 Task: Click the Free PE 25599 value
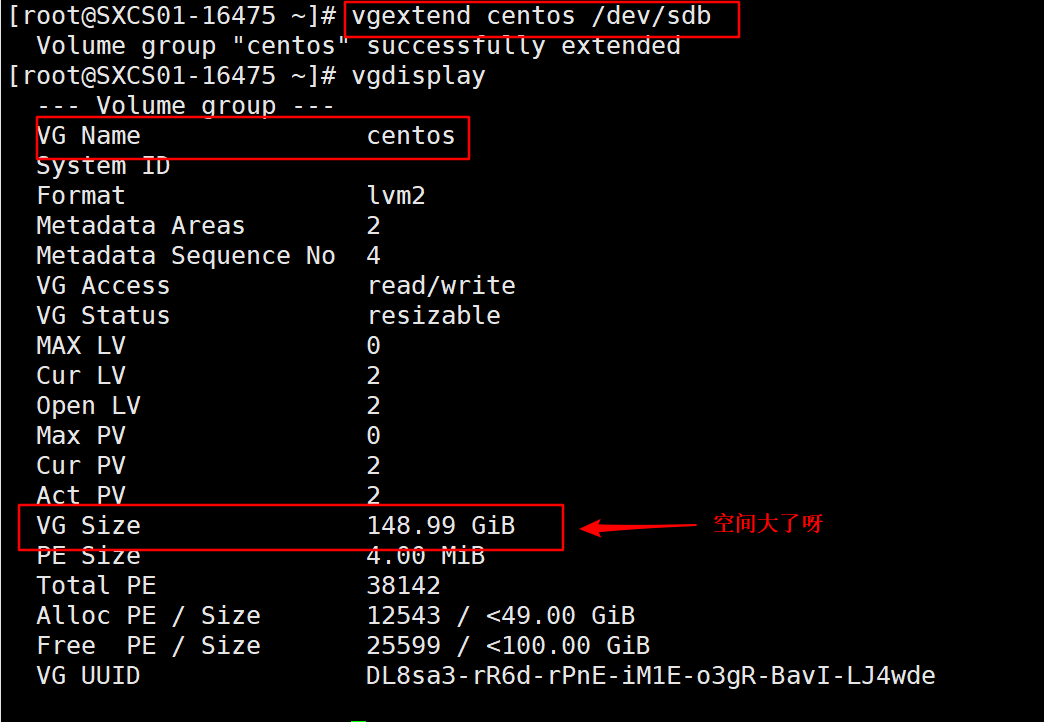coord(403,645)
